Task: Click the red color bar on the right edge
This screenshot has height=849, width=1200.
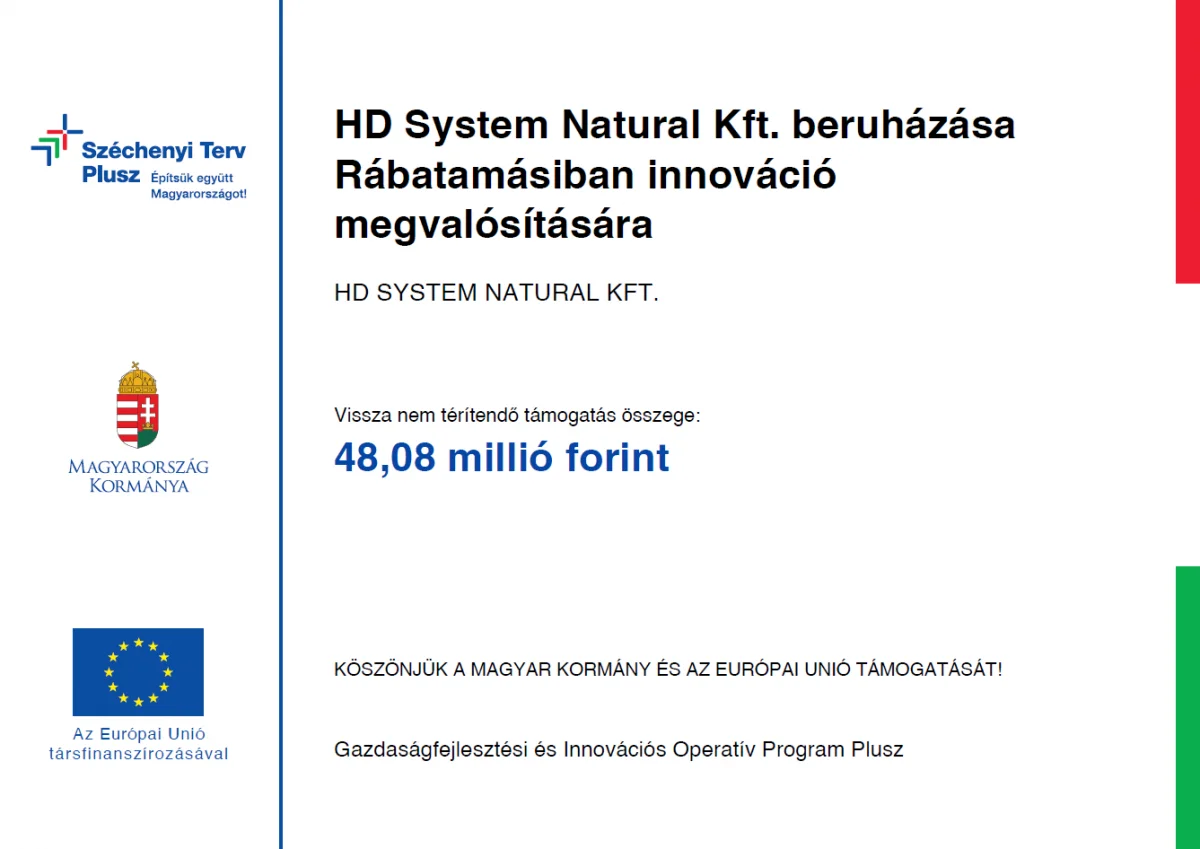Action: (1187, 140)
